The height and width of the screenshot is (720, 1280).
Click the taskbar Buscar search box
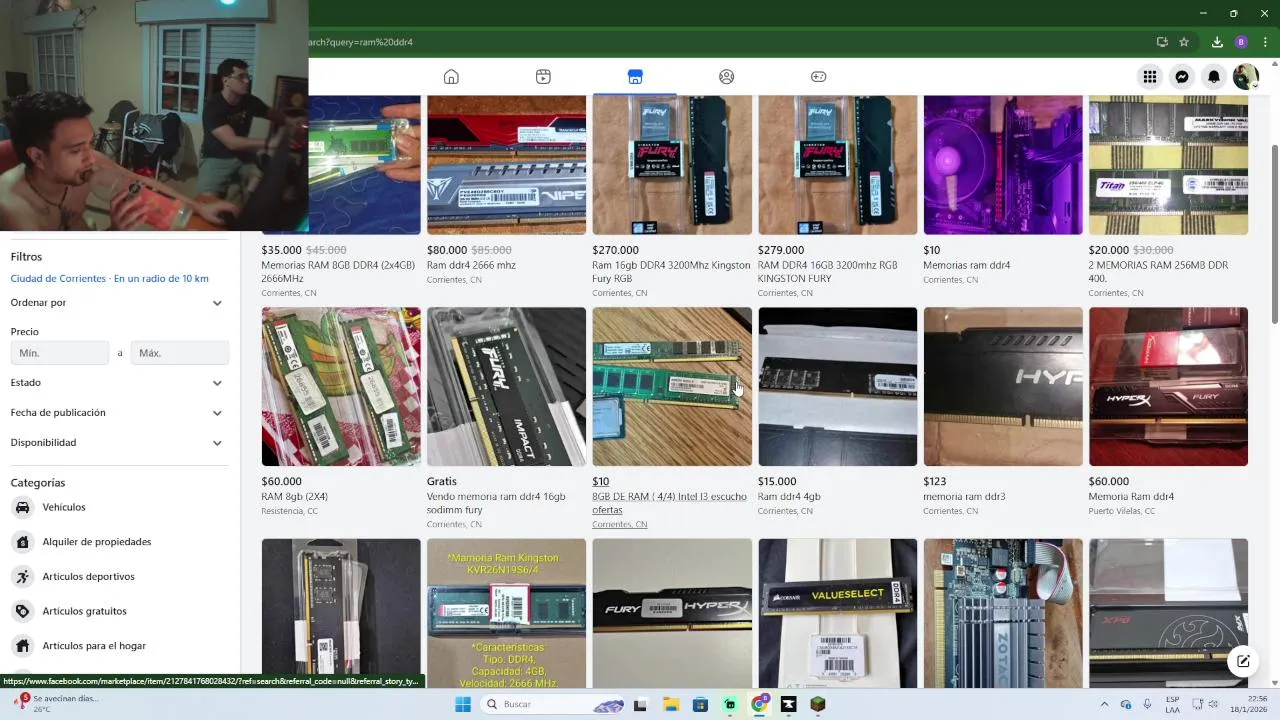coord(553,704)
